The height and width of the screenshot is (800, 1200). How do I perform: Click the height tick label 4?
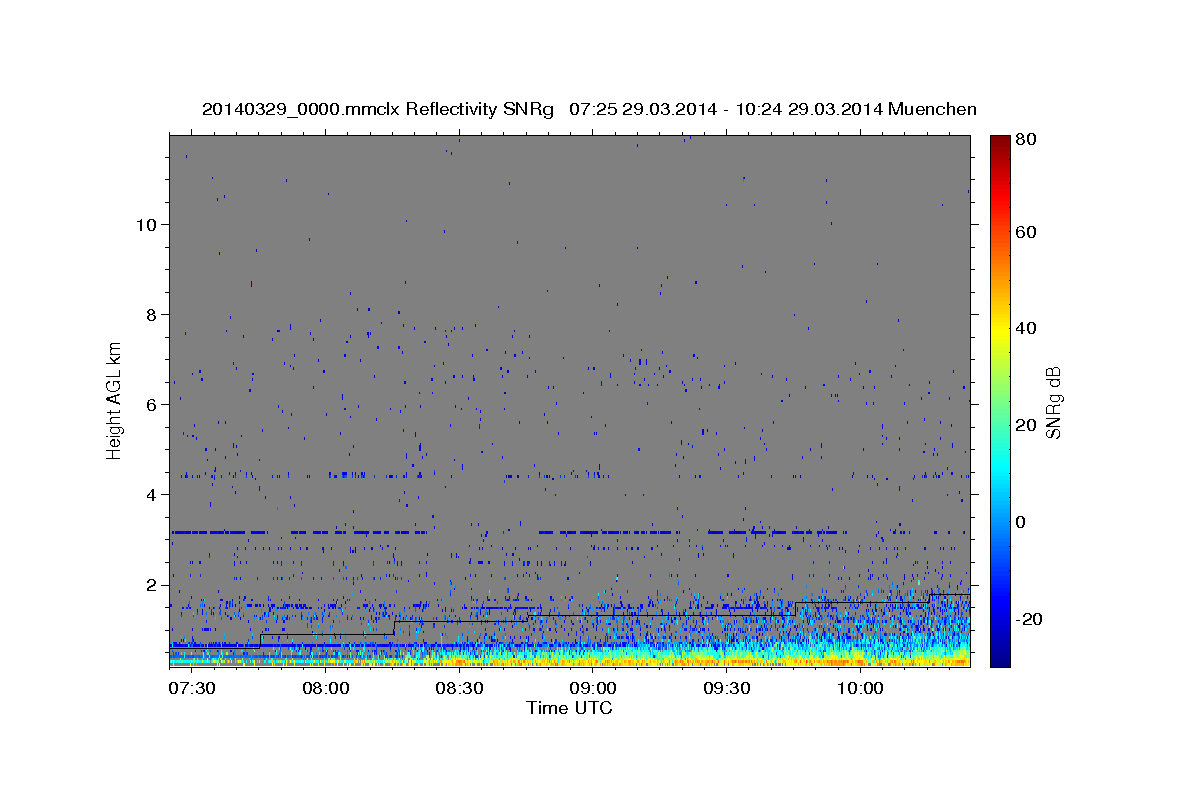[151, 494]
